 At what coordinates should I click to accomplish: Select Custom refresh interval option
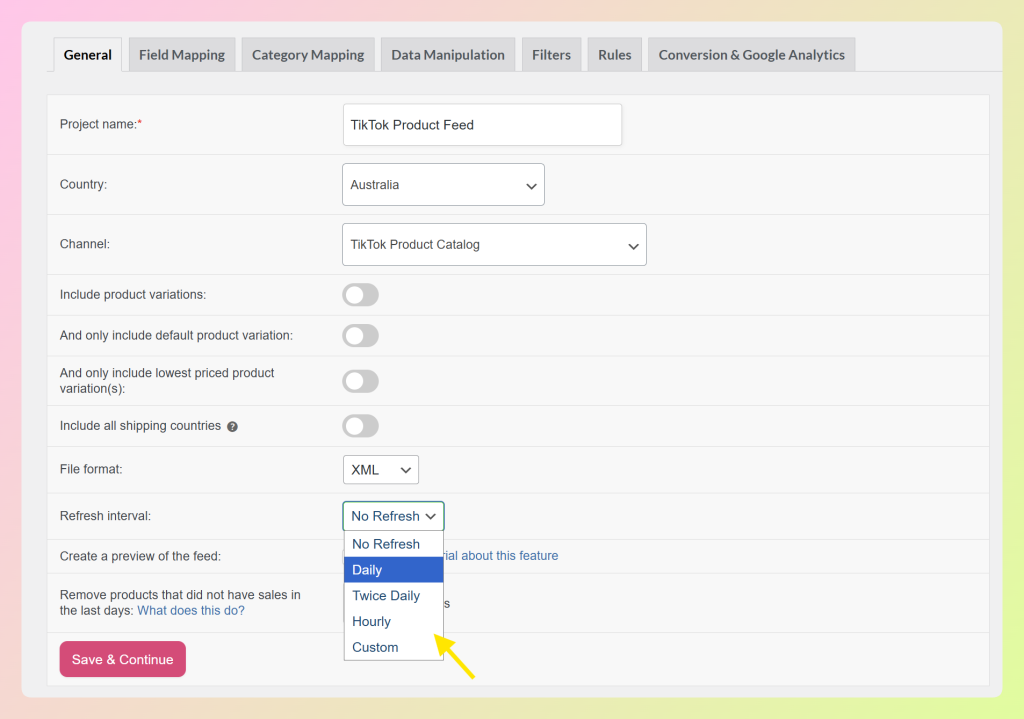coord(393,647)
